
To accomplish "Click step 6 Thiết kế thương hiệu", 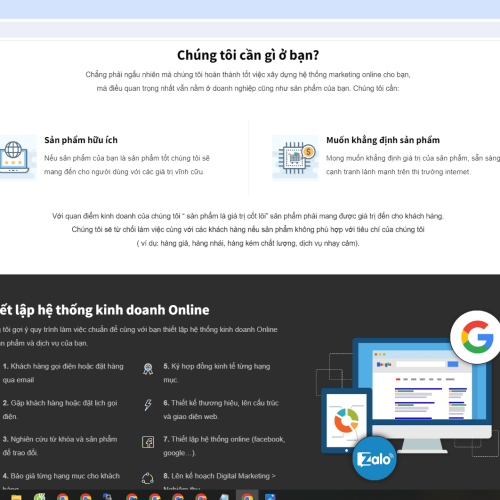I will click(x=221, y=410).
